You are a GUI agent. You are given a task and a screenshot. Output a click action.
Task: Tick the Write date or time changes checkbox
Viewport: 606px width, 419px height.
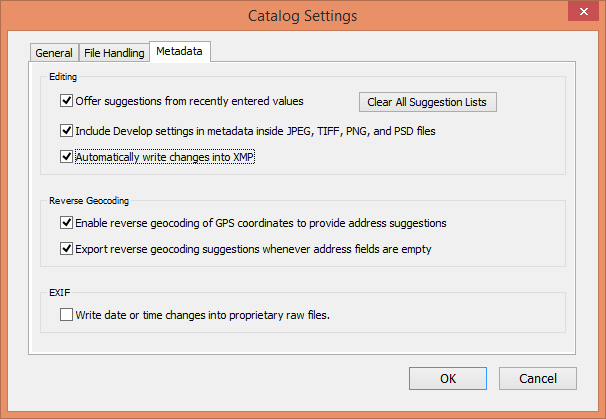click(x=66, y=315)
